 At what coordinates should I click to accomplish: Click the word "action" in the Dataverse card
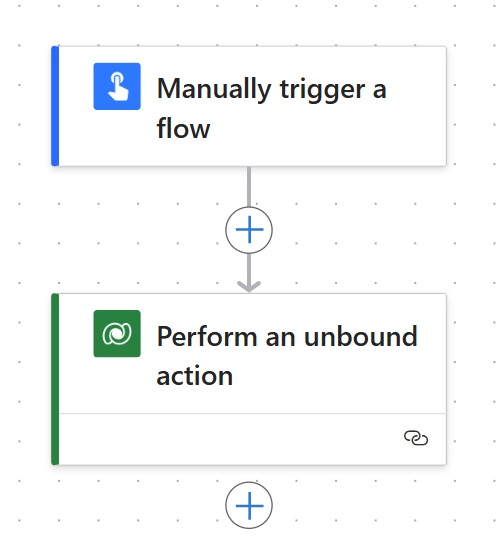[x=195, y=376]
